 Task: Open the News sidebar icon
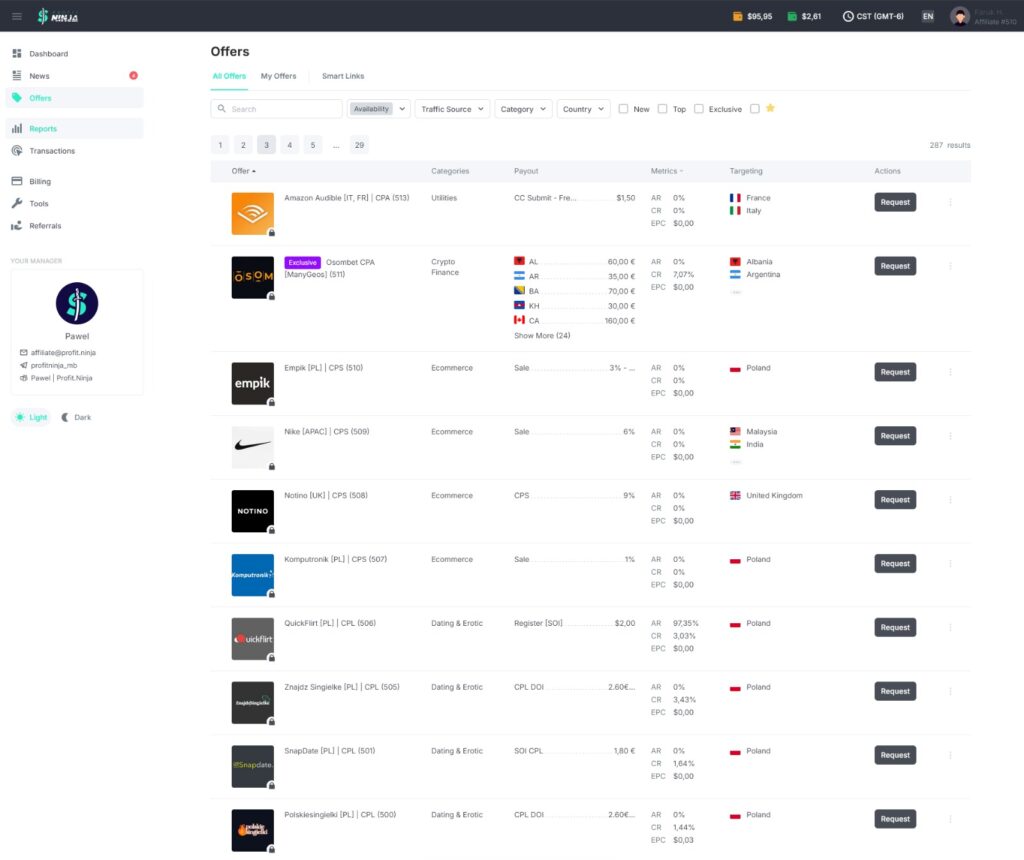click(x=17, y=76)
